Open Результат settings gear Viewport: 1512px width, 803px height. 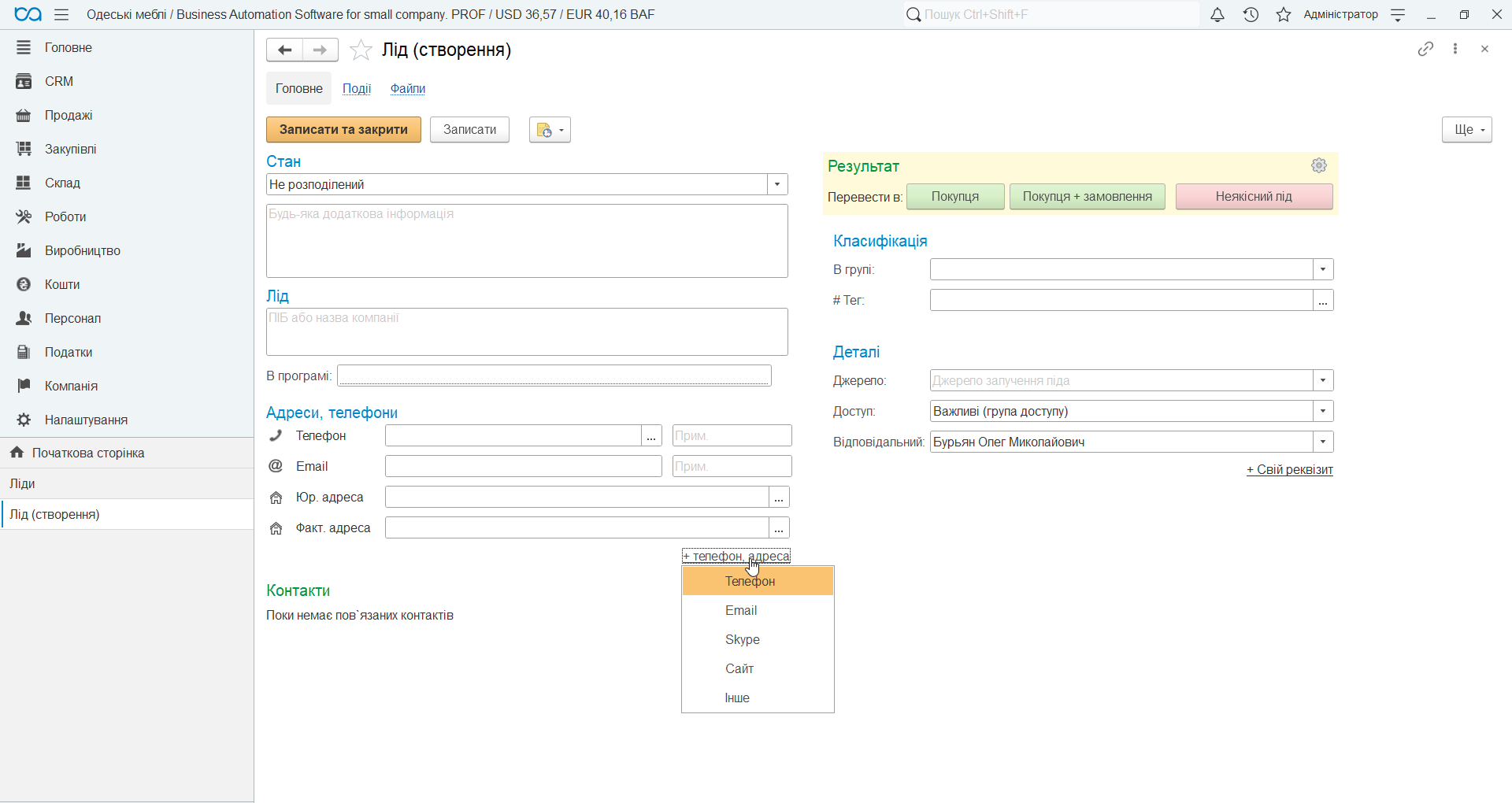tap(1319, 165)
